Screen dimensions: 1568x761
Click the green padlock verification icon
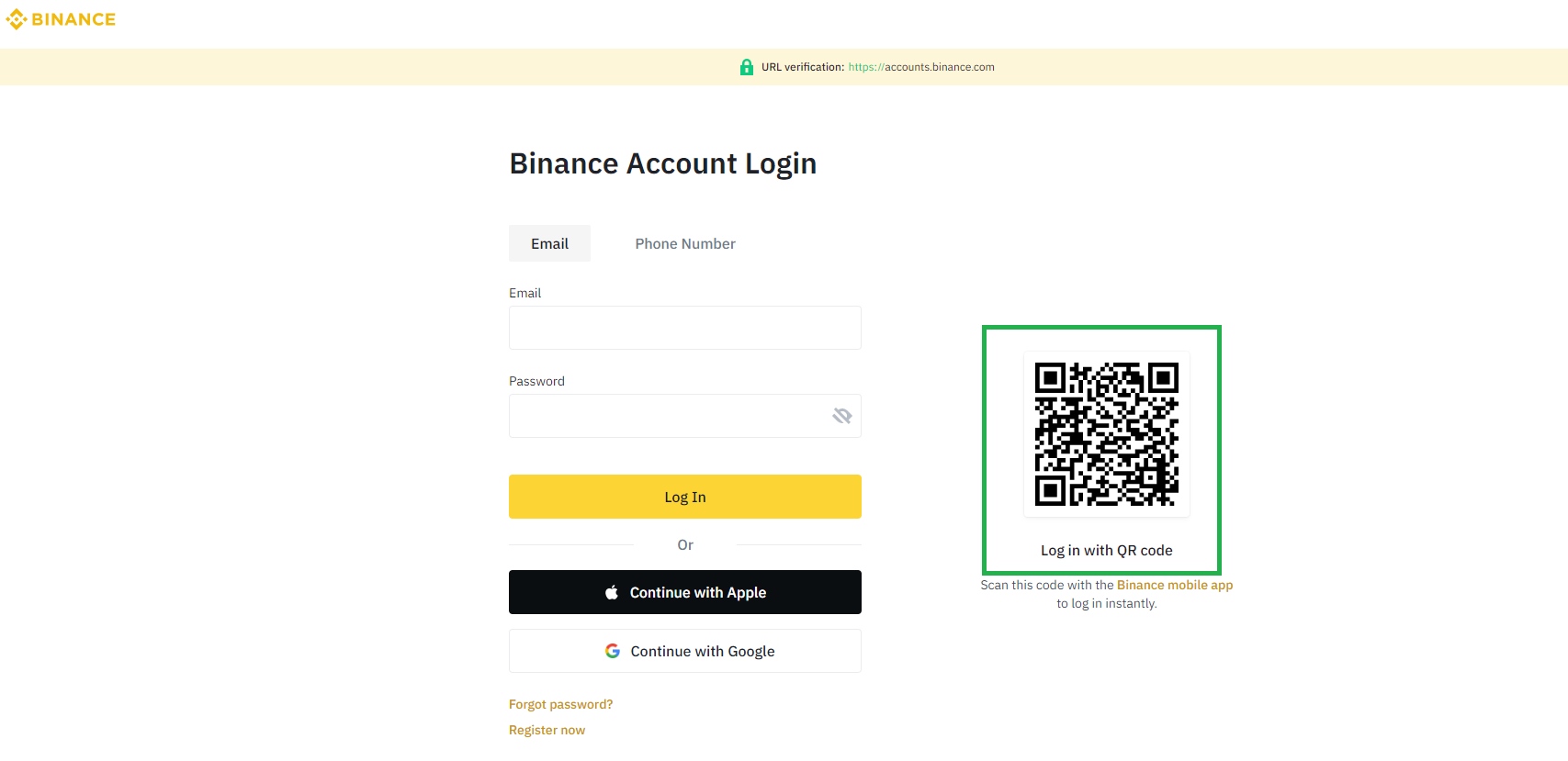(747, 67)
